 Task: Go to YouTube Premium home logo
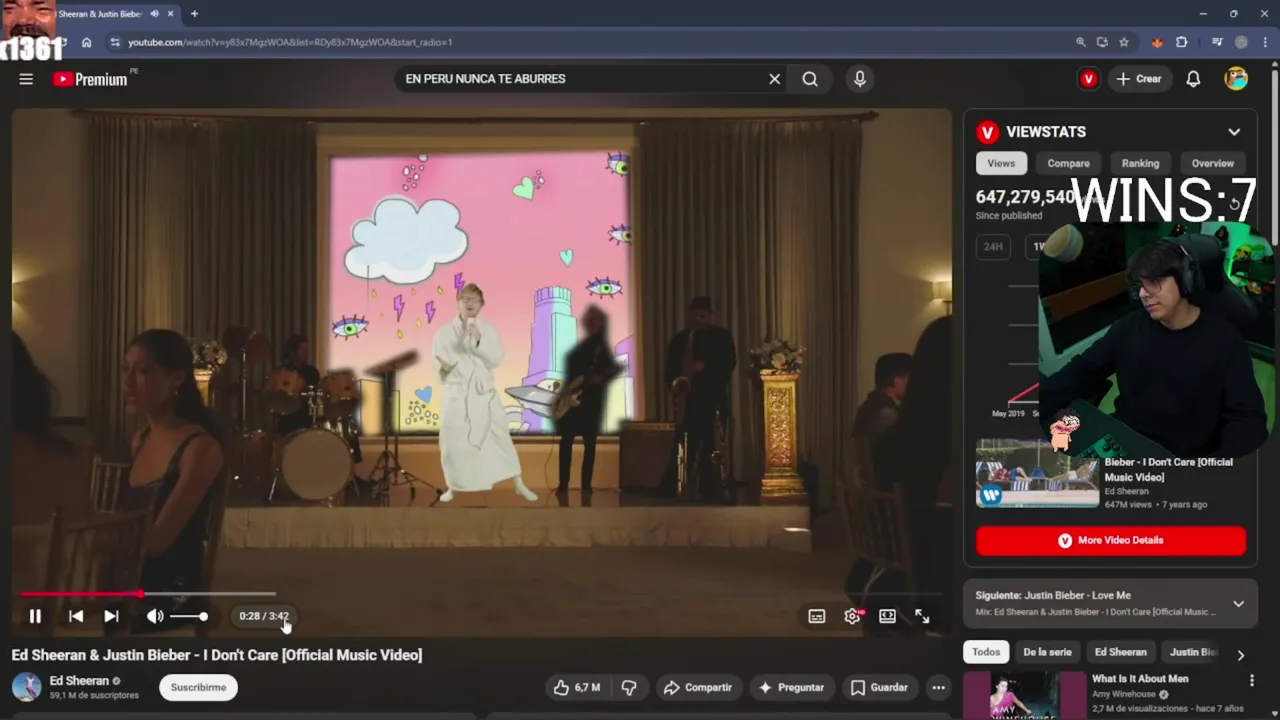91,79
